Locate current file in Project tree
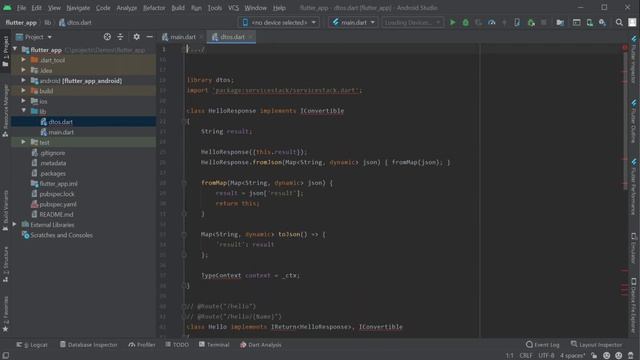 pos(107,37)
